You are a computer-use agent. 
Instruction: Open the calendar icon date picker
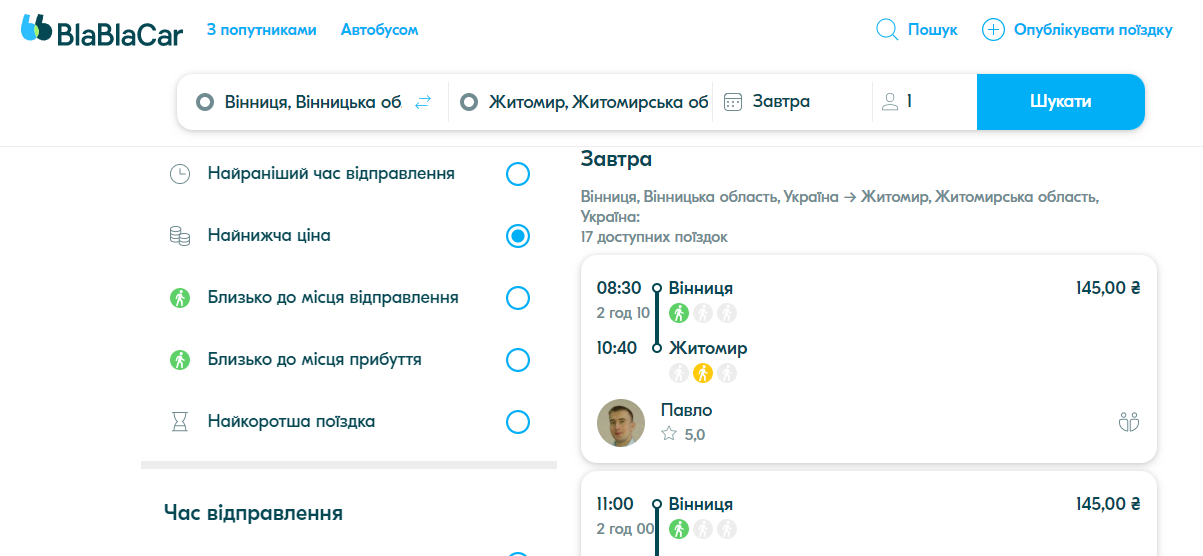733,102
